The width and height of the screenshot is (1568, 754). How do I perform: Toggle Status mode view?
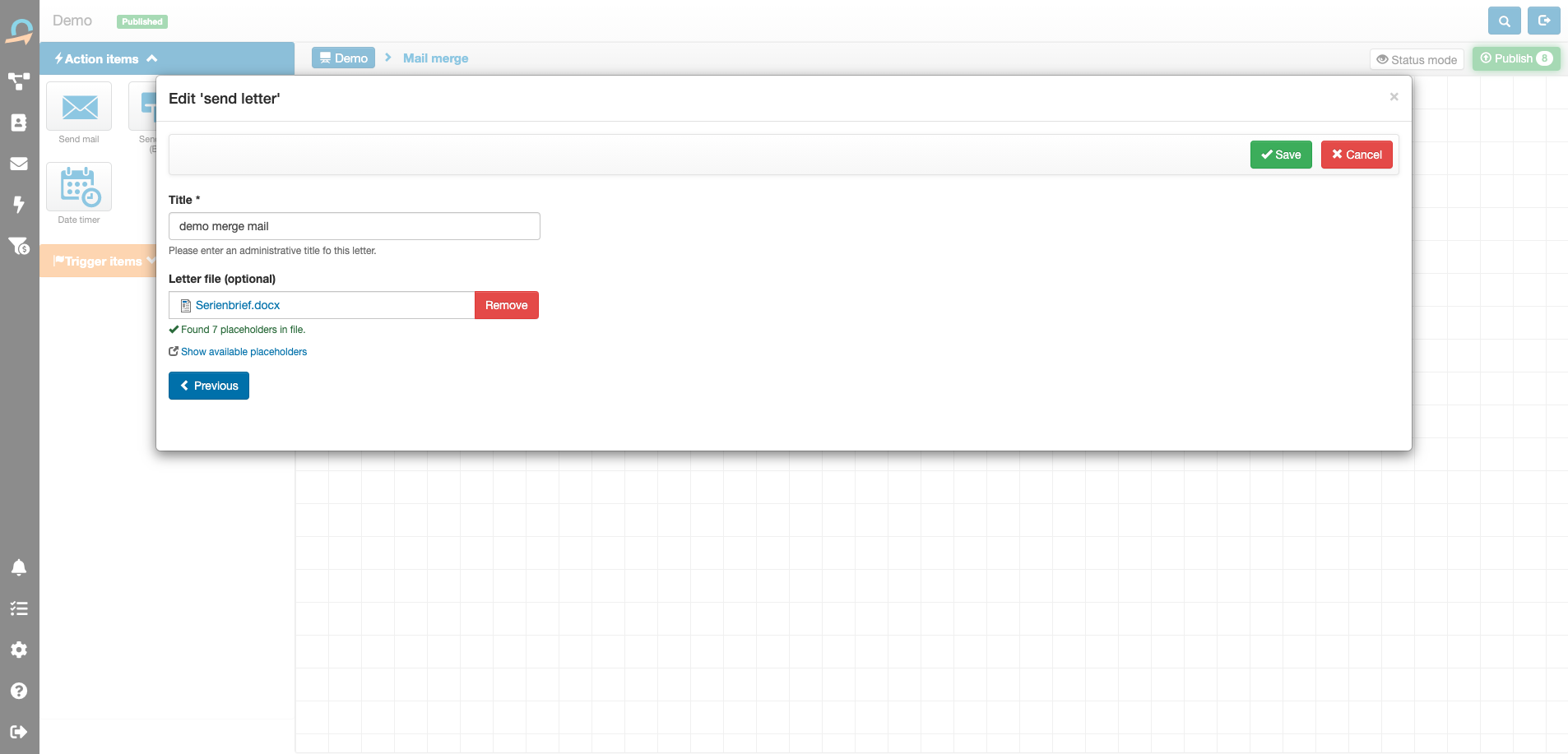pos(1417,60)
